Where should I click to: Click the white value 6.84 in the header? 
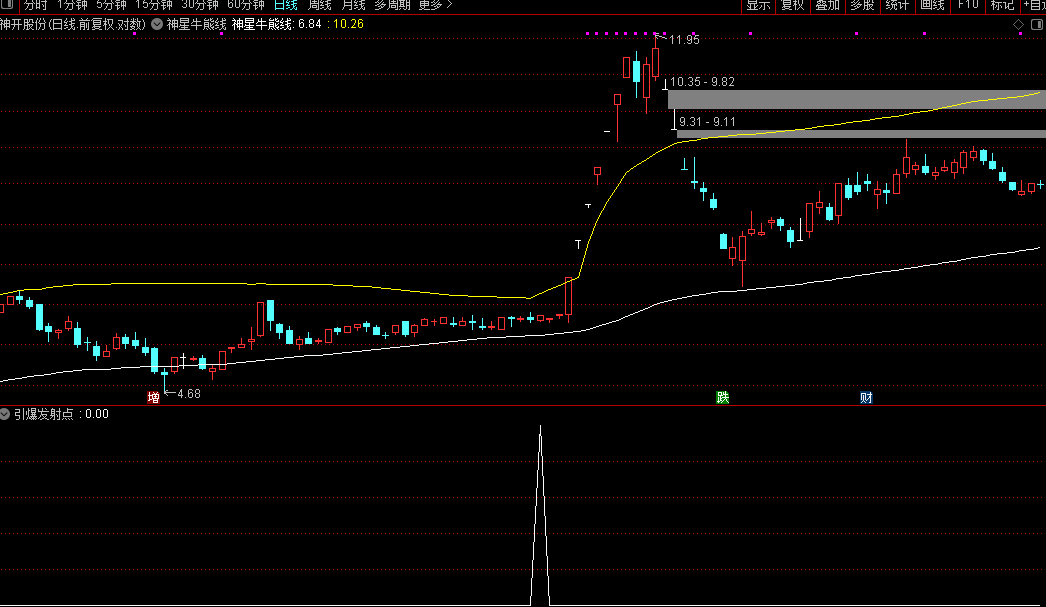pos(310,25)
